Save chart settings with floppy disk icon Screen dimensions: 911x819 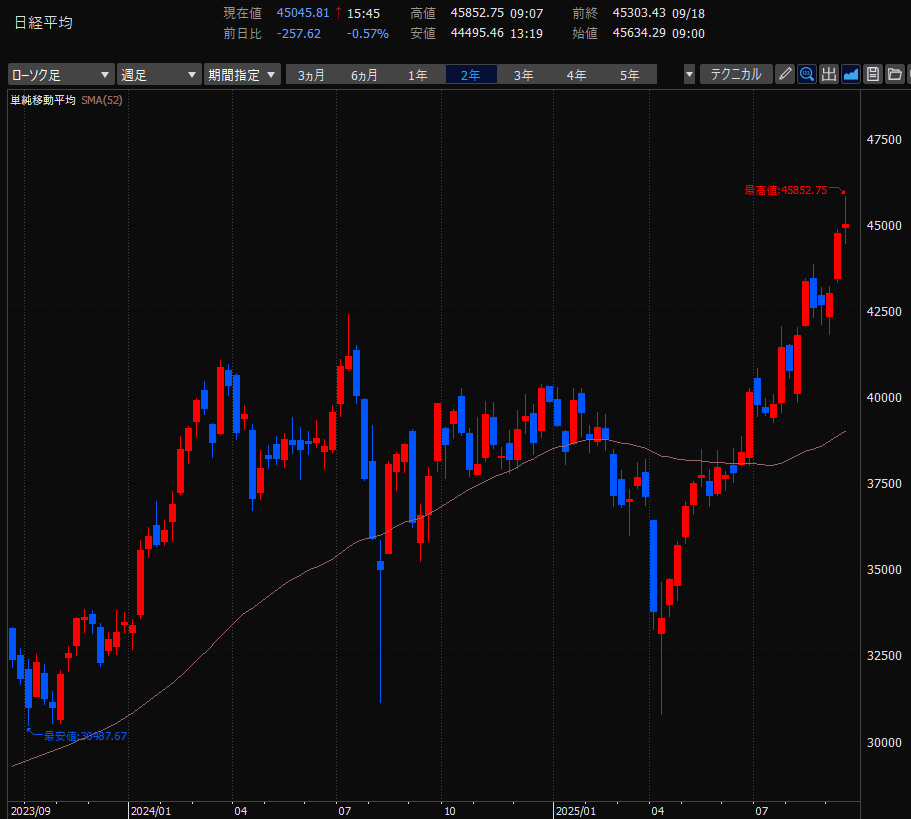[x=873, y=74]
